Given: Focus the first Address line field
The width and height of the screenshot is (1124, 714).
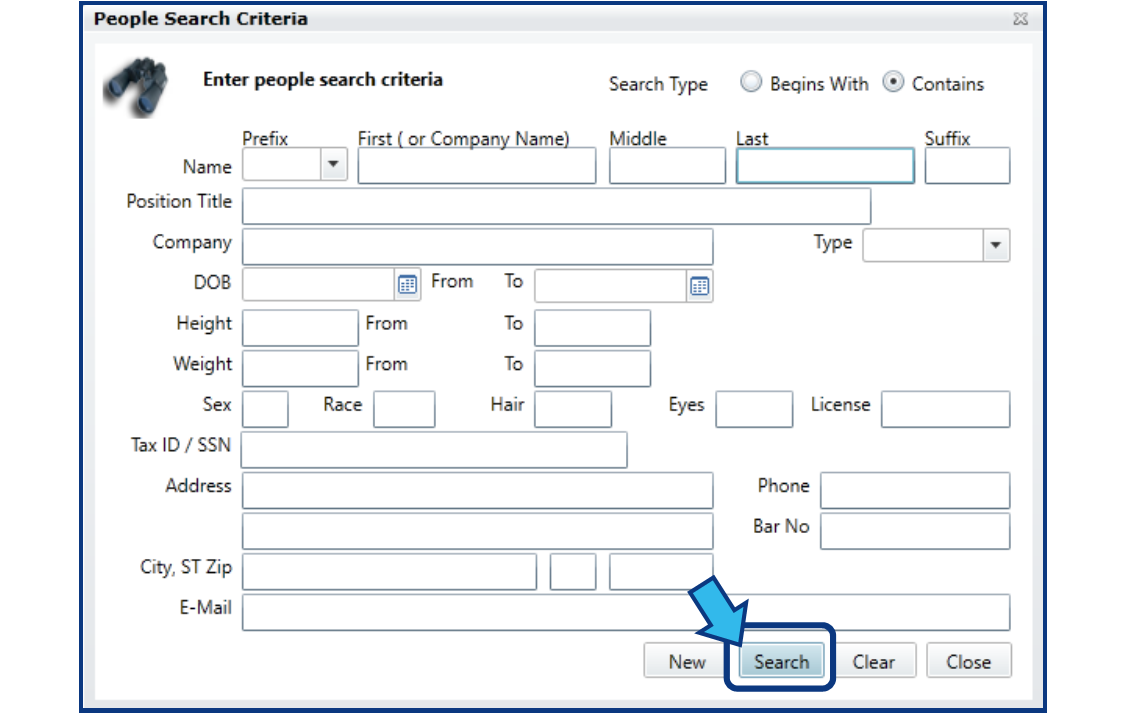Looking at the screenshot, I should pyautogui.click(x=477, y=490).
